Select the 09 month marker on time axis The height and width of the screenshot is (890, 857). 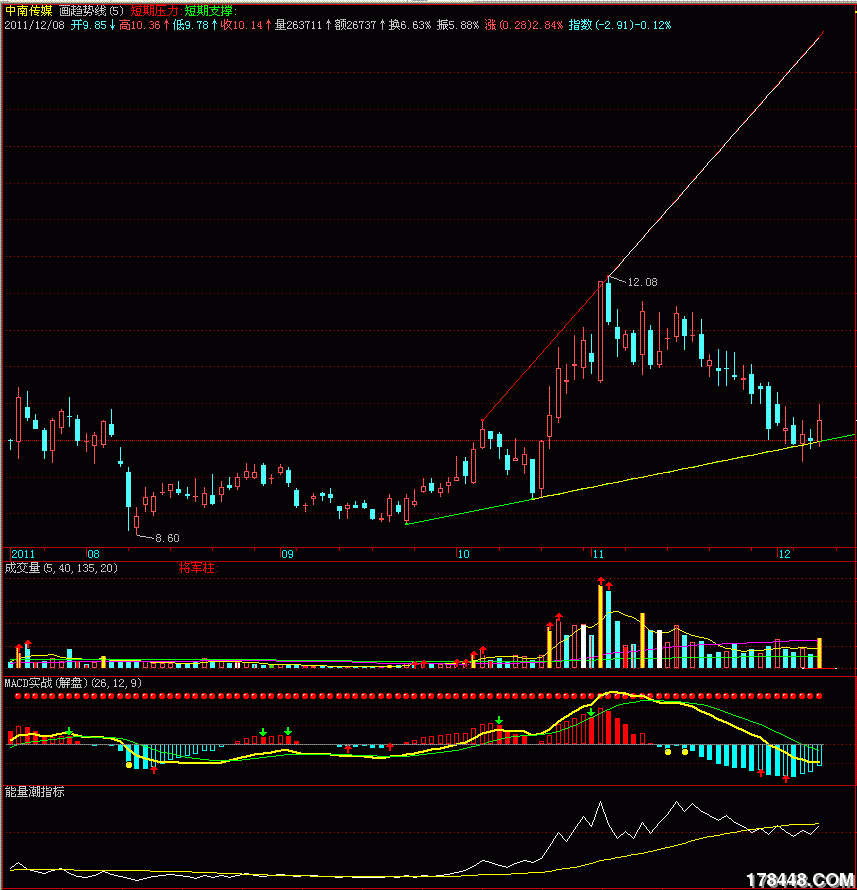pos(287,554)
